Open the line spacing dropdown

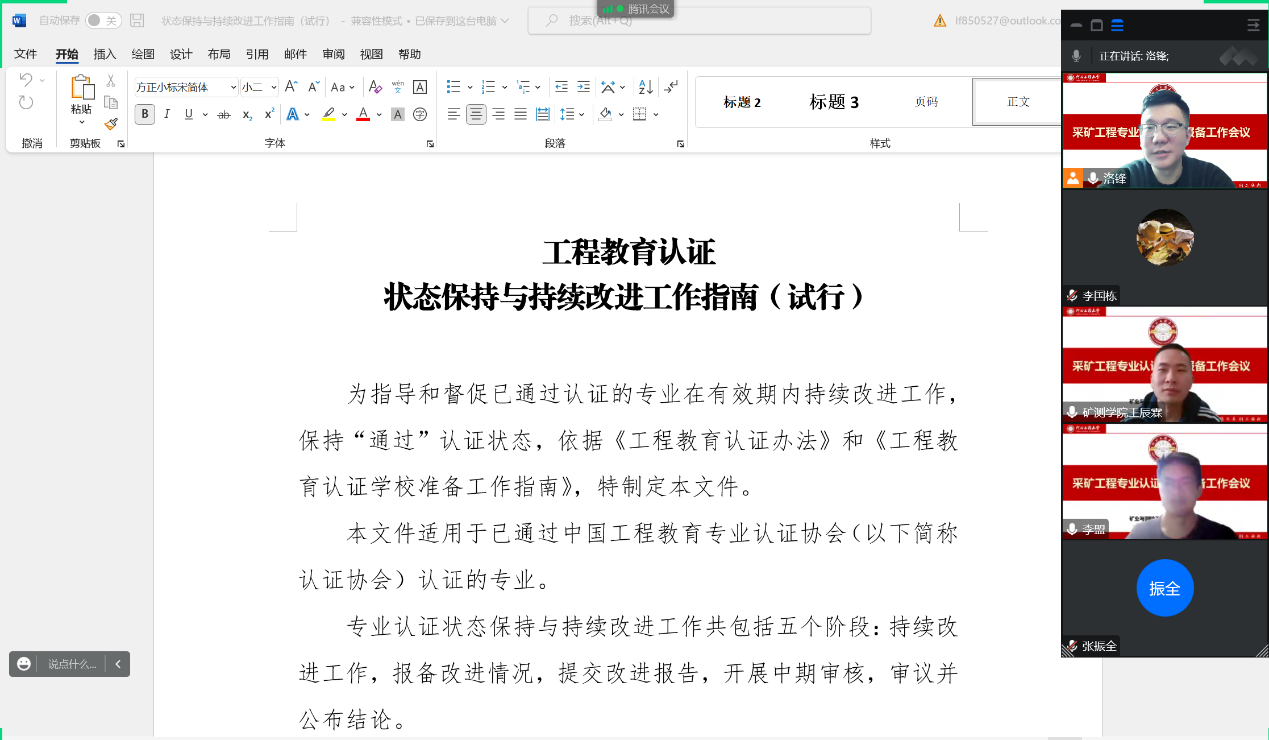(572, 114)
